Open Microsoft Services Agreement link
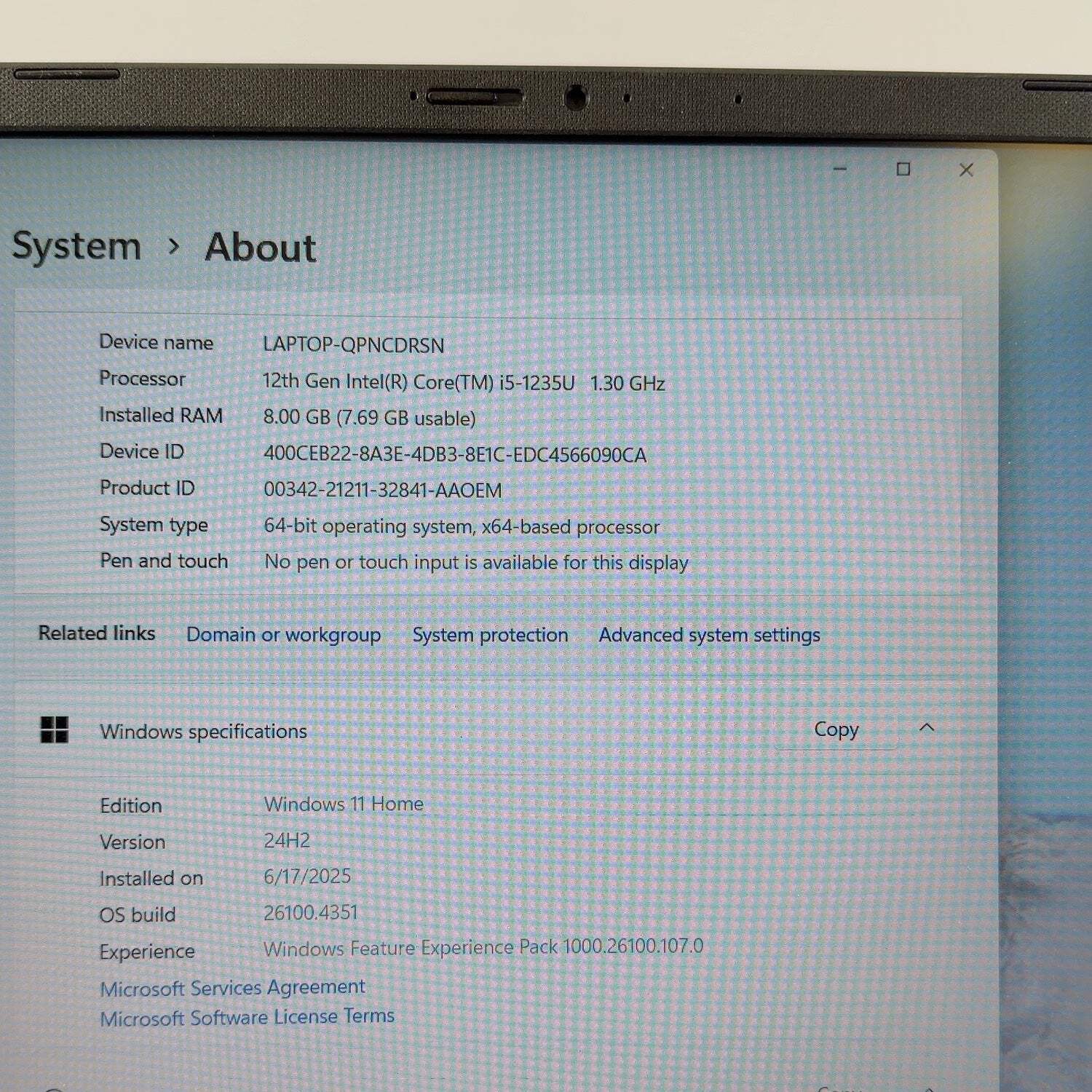1092x1092 pixels. (x=232, y=988)
